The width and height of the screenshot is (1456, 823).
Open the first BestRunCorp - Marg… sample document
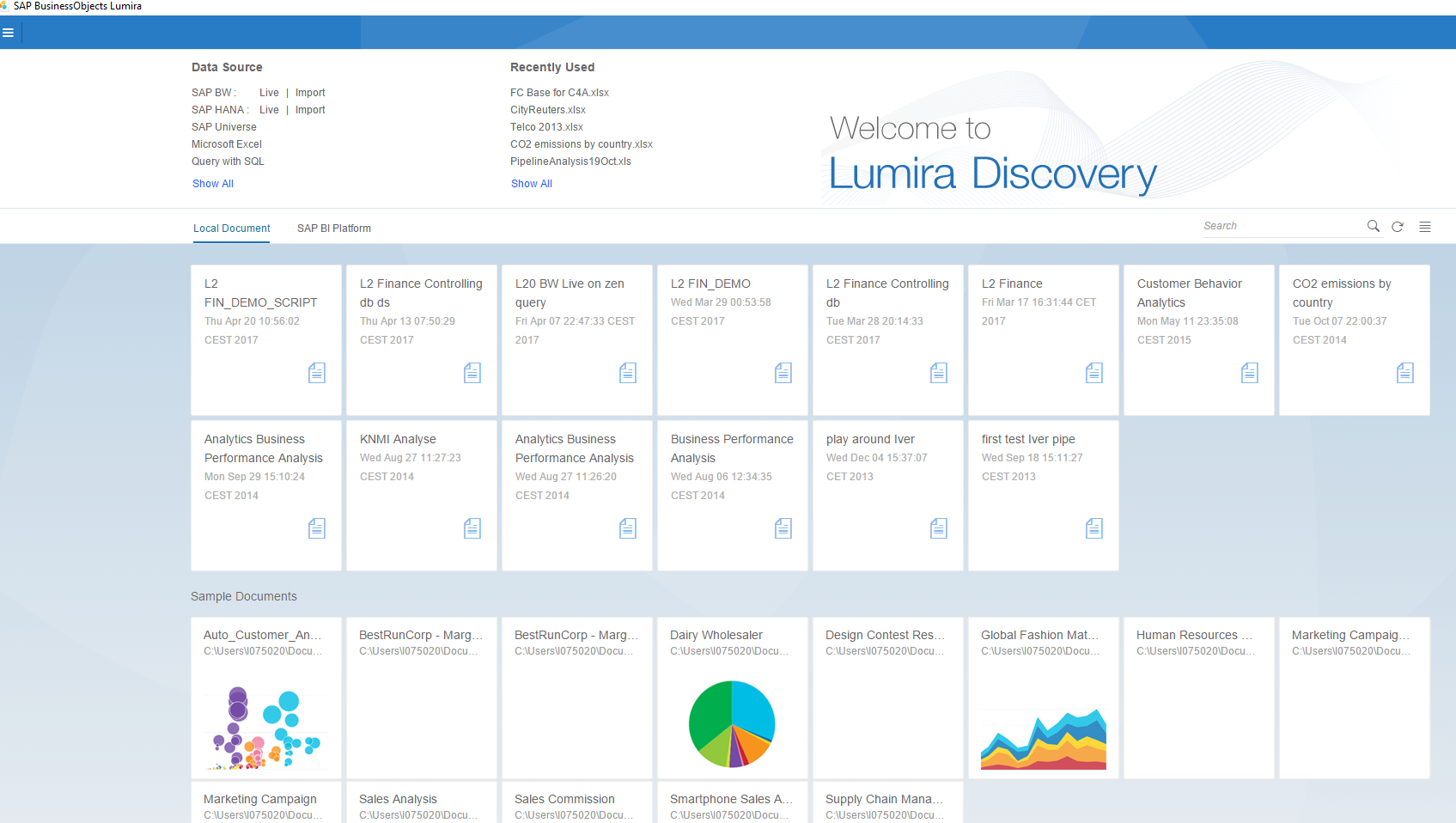click(422, 698)
